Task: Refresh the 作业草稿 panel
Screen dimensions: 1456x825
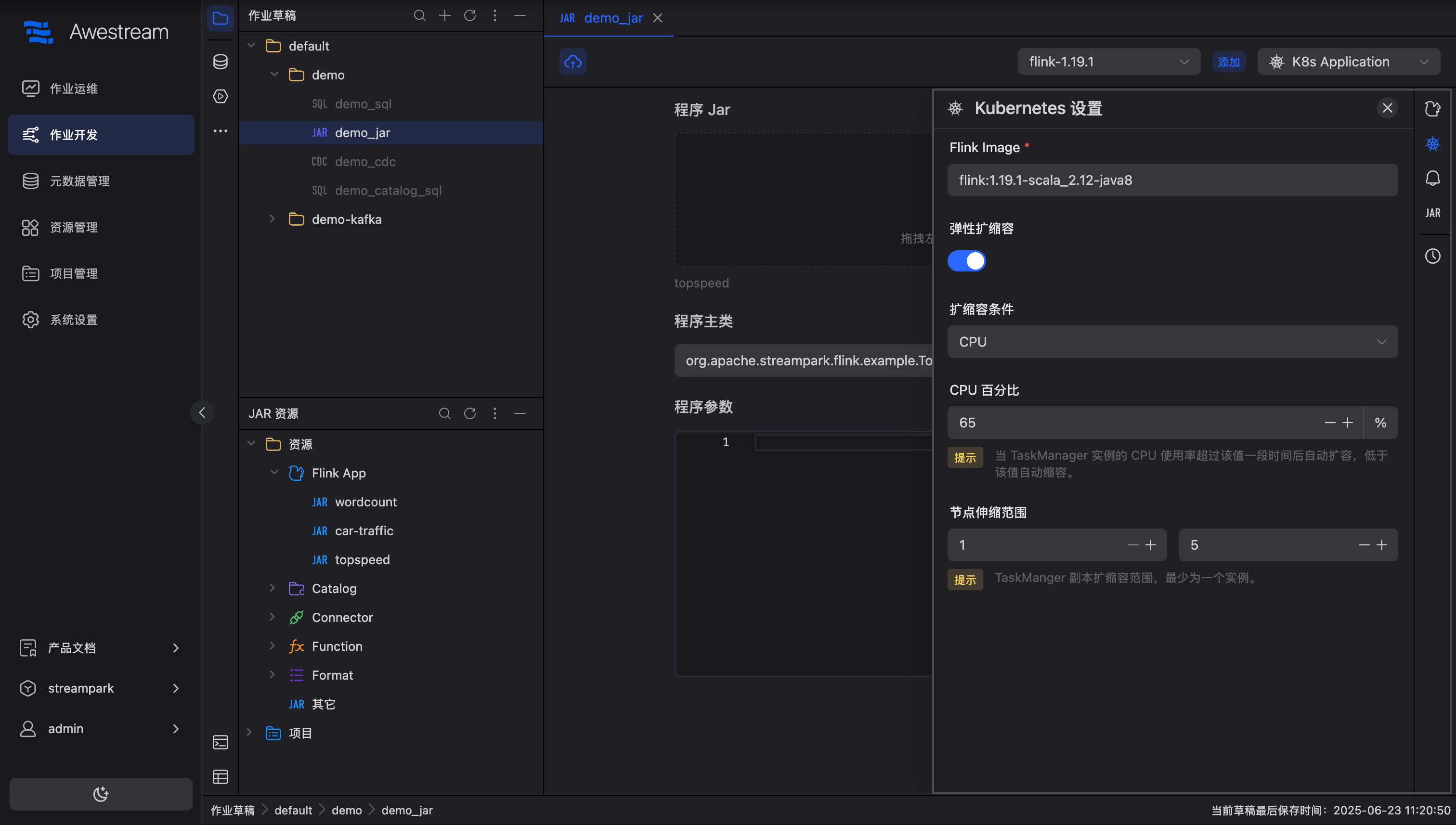Action: click(x=470, y=16)
